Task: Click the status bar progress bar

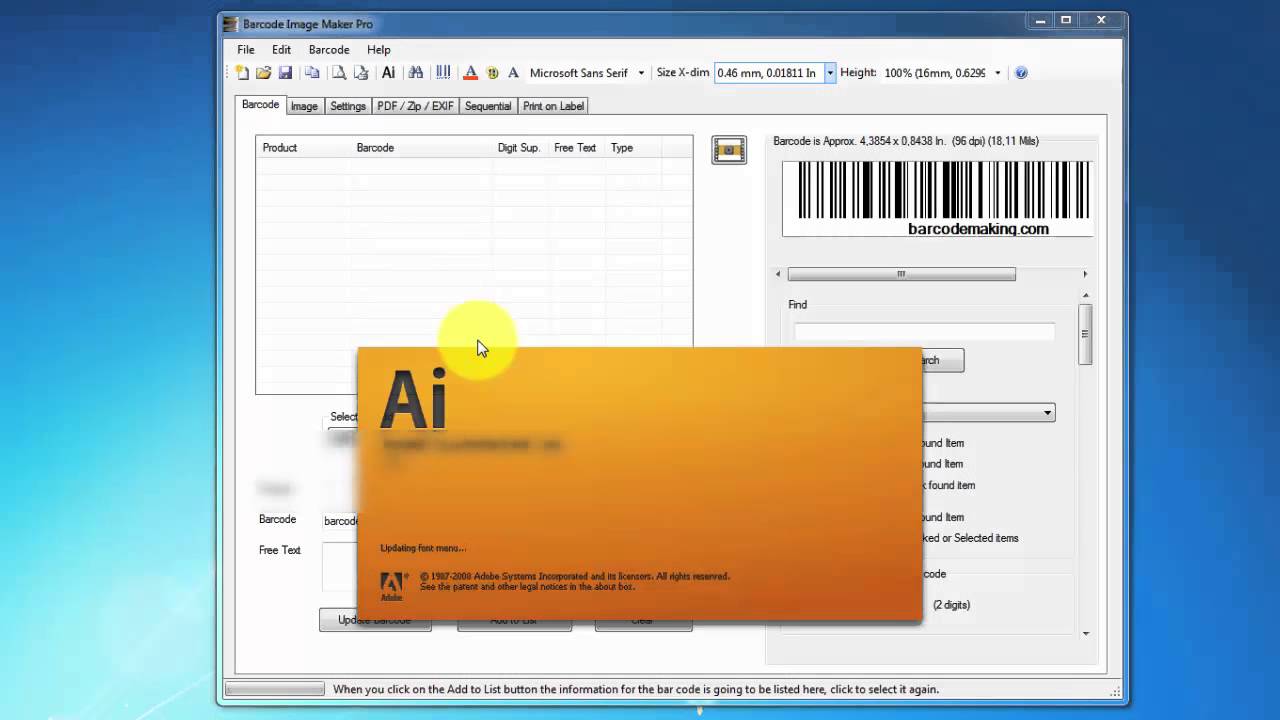Action: click(275, 689)
